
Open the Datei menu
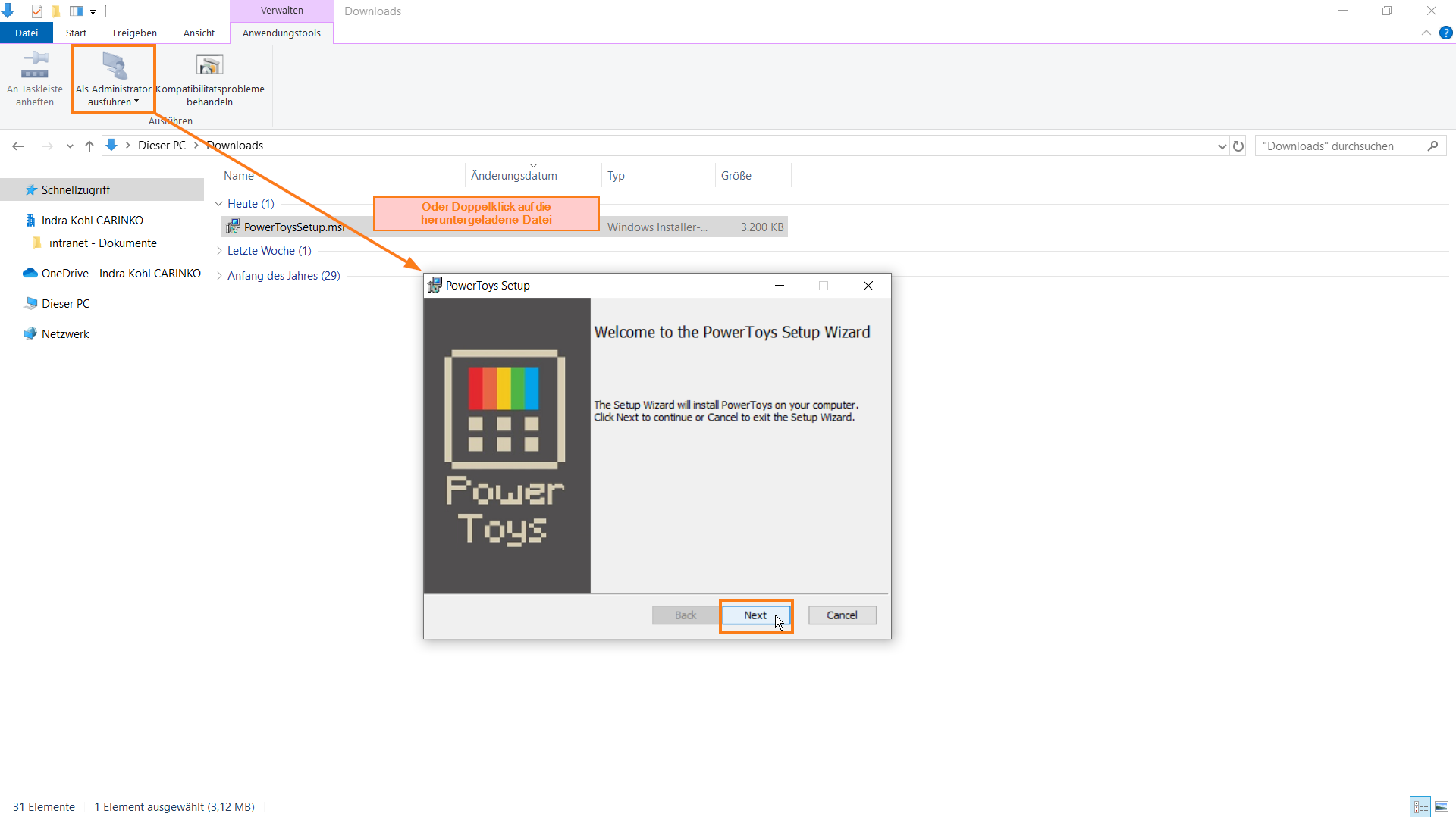tap(27, 33)
